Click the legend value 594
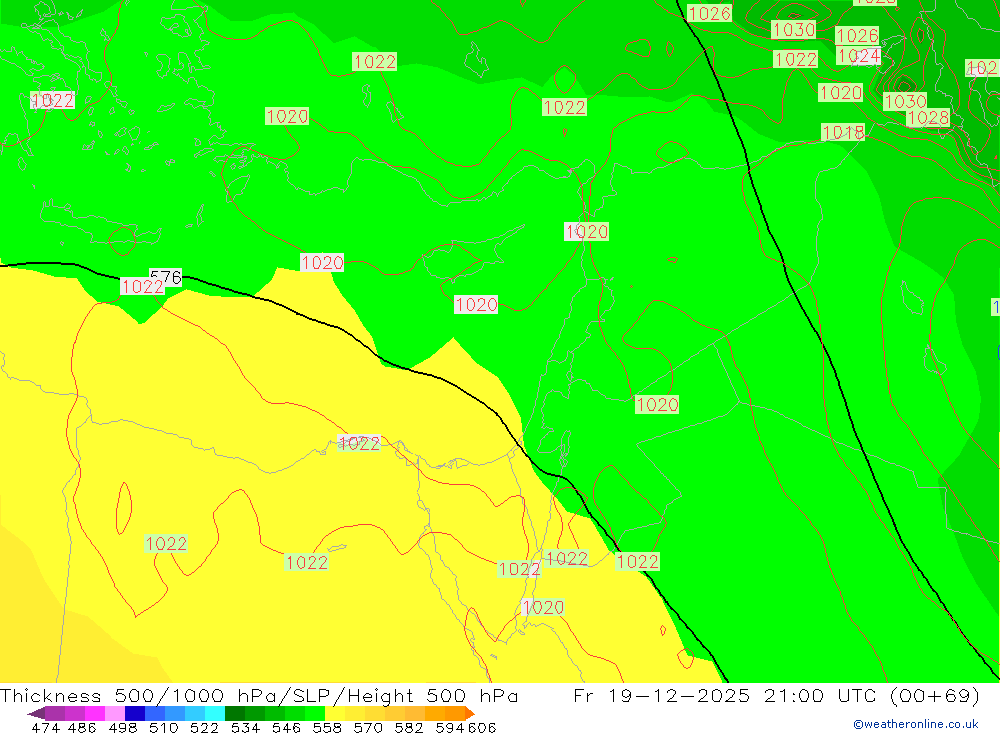 (450, 727)
